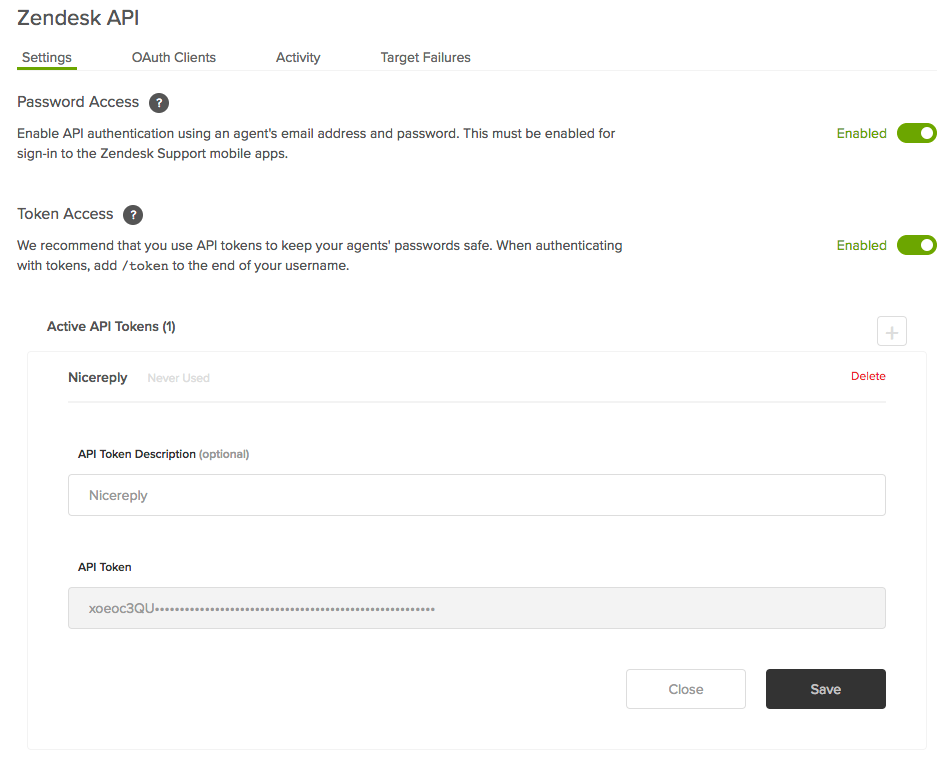Save the API token settings
Image resolution: width=948 pixels, height=767 pixels.
[x=825, y=689]
